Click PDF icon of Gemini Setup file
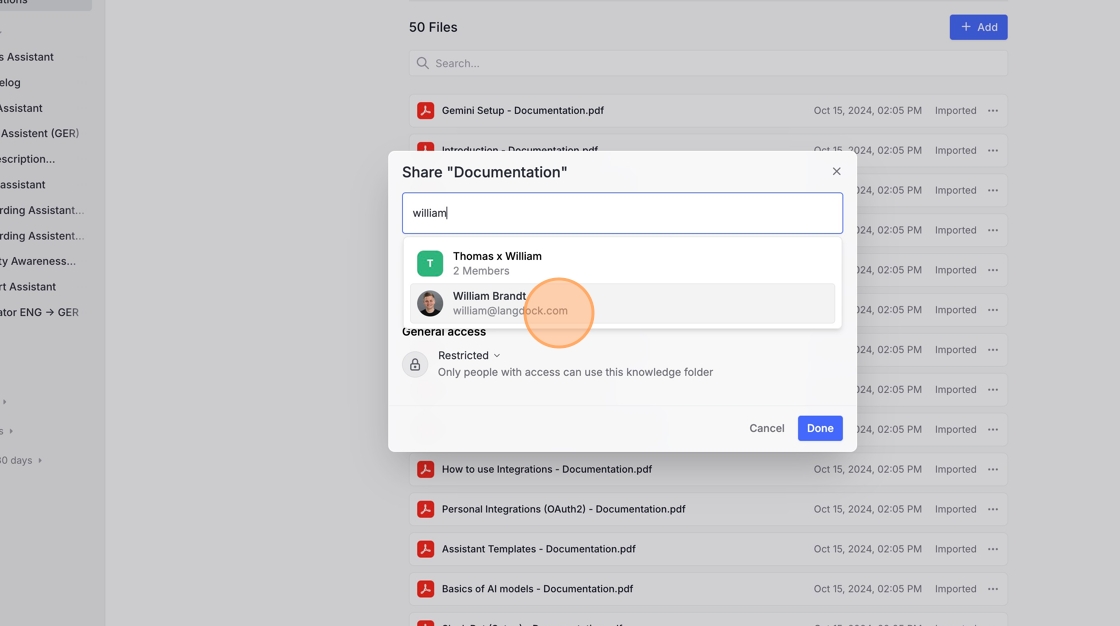Viewport: 1120px width, 626px height. coord(425,111)
